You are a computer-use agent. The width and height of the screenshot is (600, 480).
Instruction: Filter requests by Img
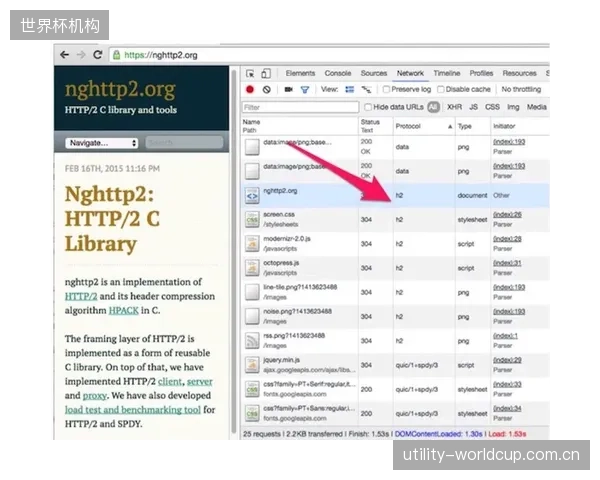click(513, 107)
